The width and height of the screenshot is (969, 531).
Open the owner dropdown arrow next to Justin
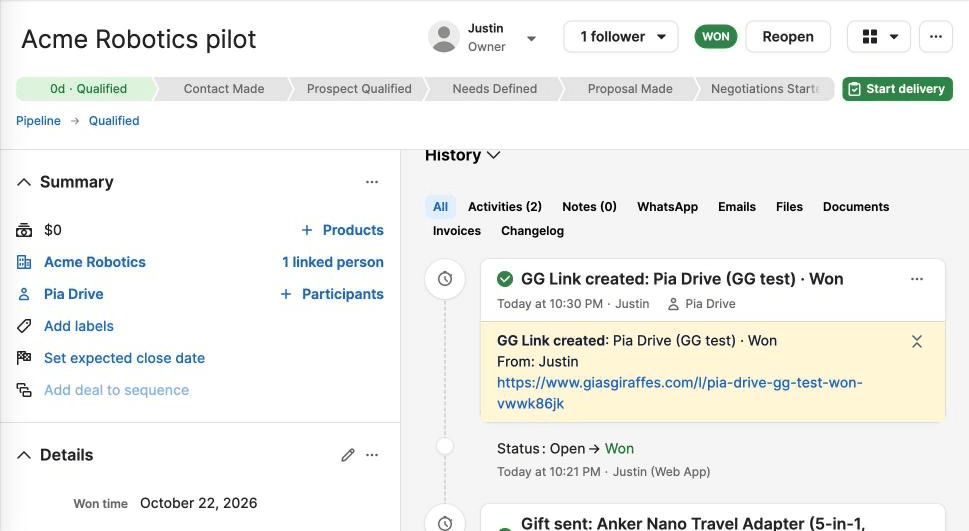pos(531,38)
